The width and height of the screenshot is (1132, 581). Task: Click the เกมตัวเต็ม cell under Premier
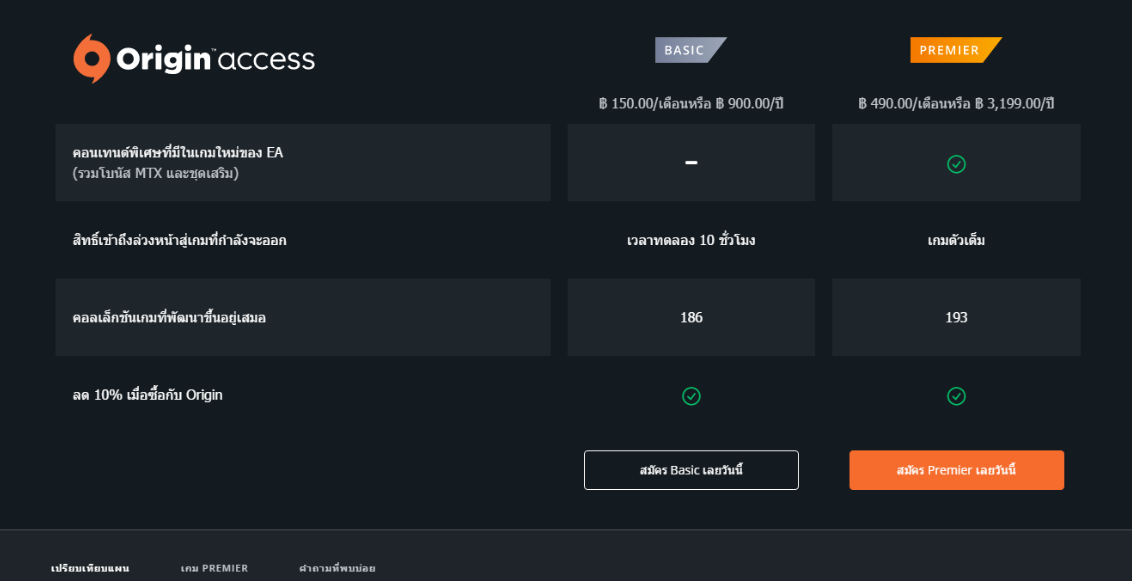956,240
